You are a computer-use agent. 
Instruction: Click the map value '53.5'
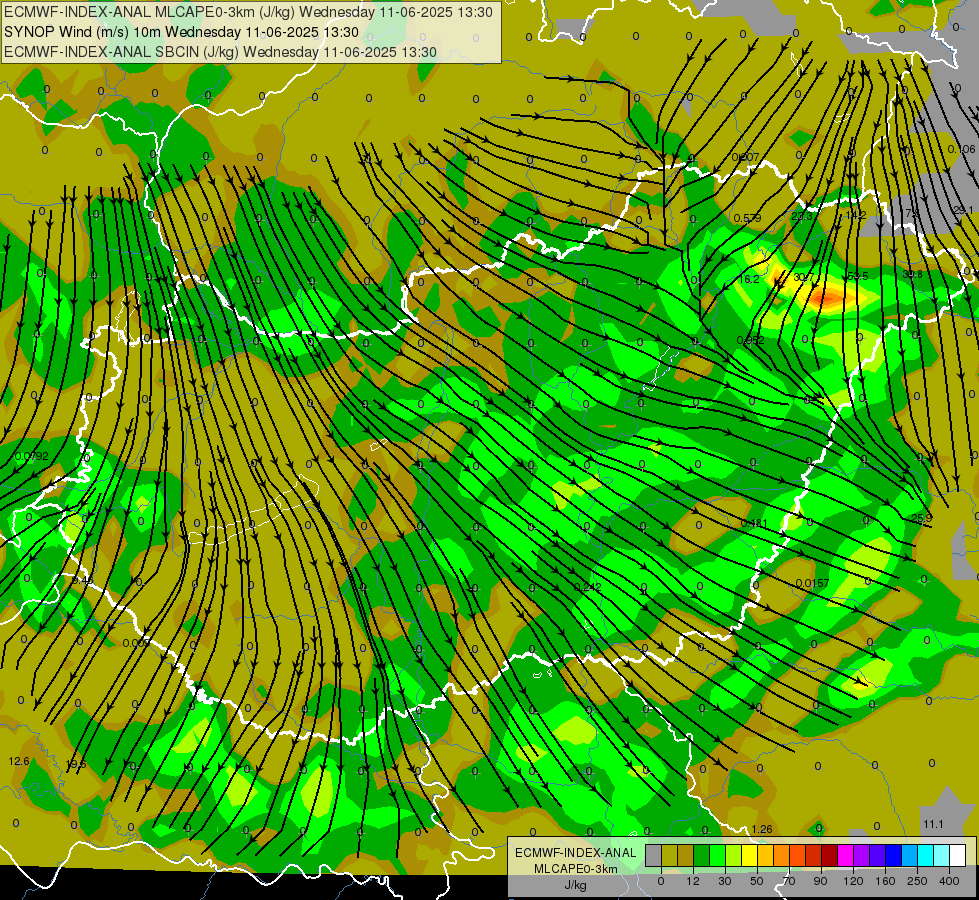click(858, 277)
